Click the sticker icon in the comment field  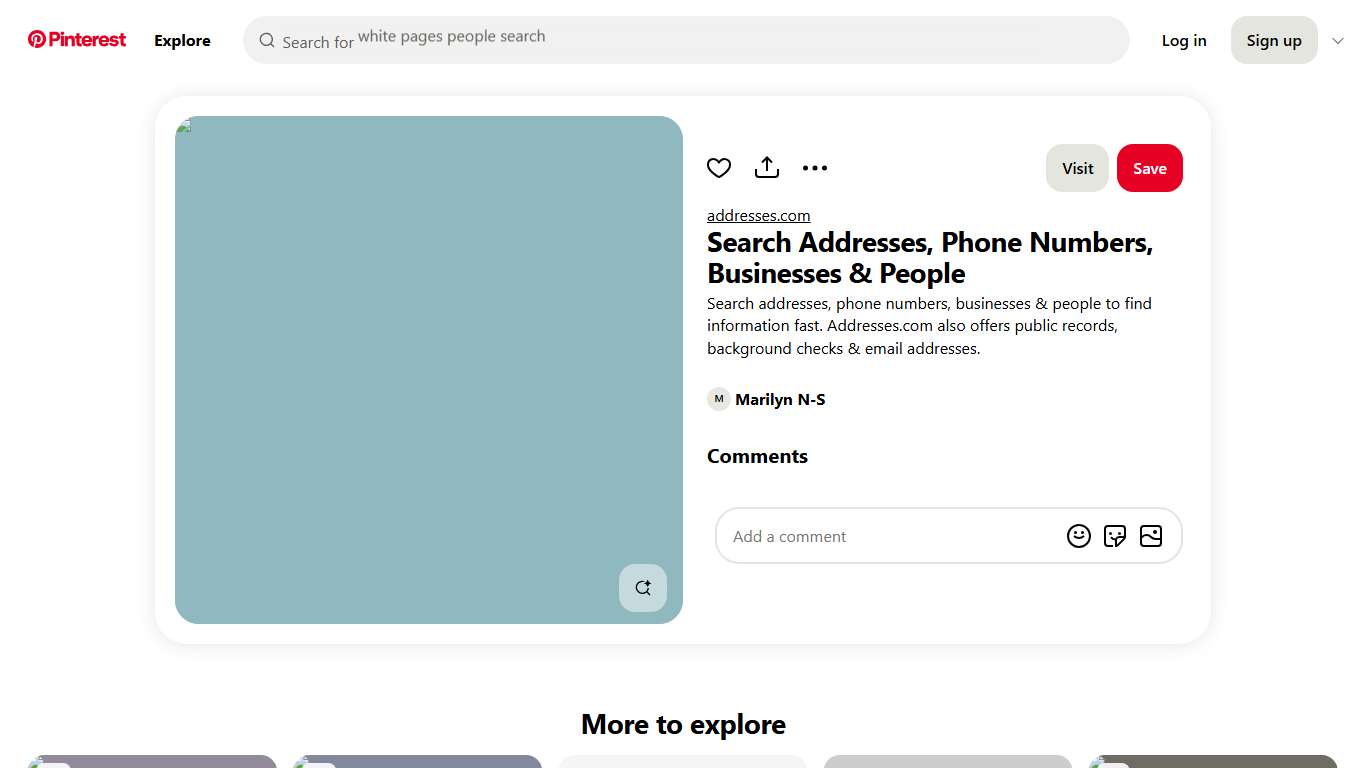coord(1115,536)
